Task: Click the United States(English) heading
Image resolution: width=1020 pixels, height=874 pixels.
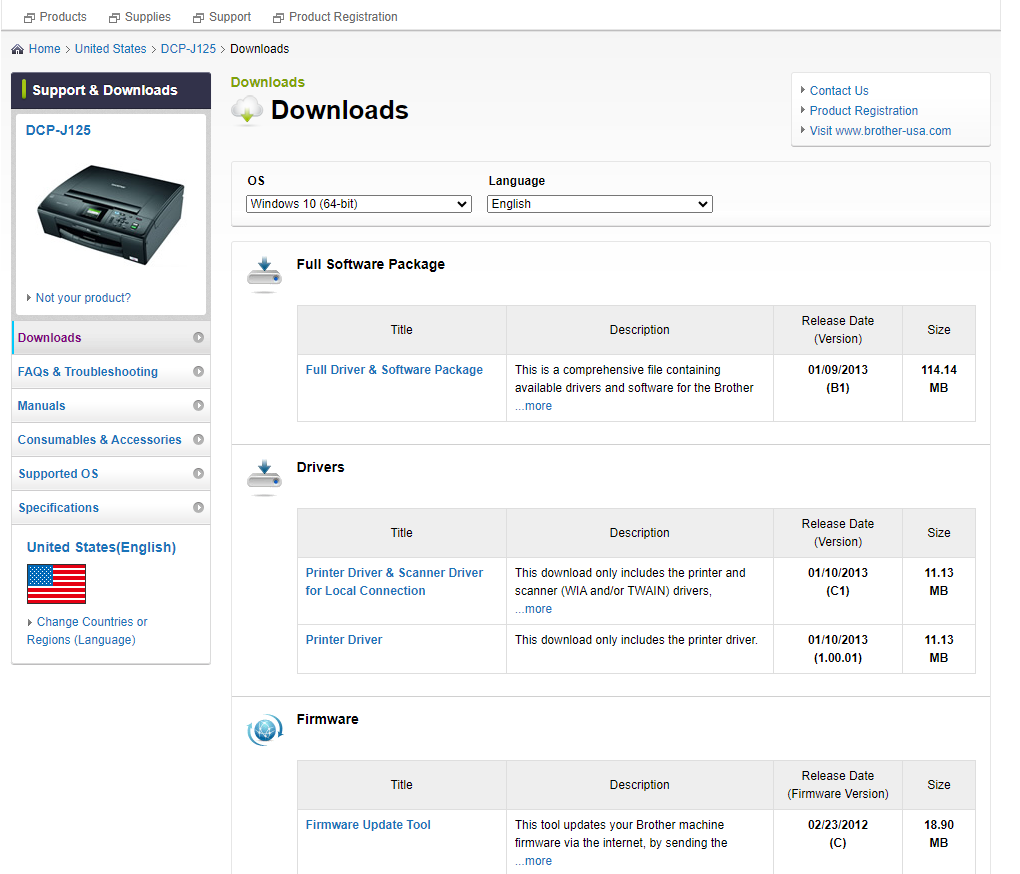Action: [x=101, y=547]
